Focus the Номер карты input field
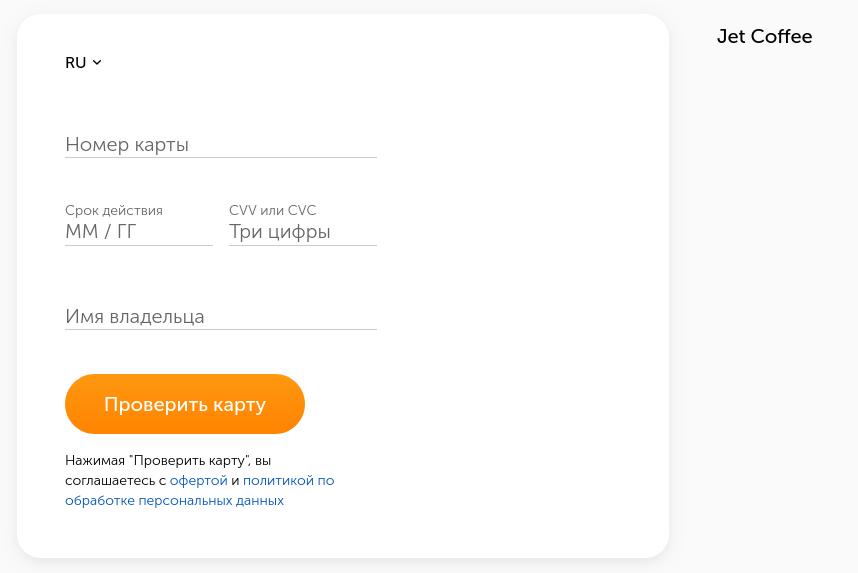This screenshot has width=858, height=573. tap(220, 145)
